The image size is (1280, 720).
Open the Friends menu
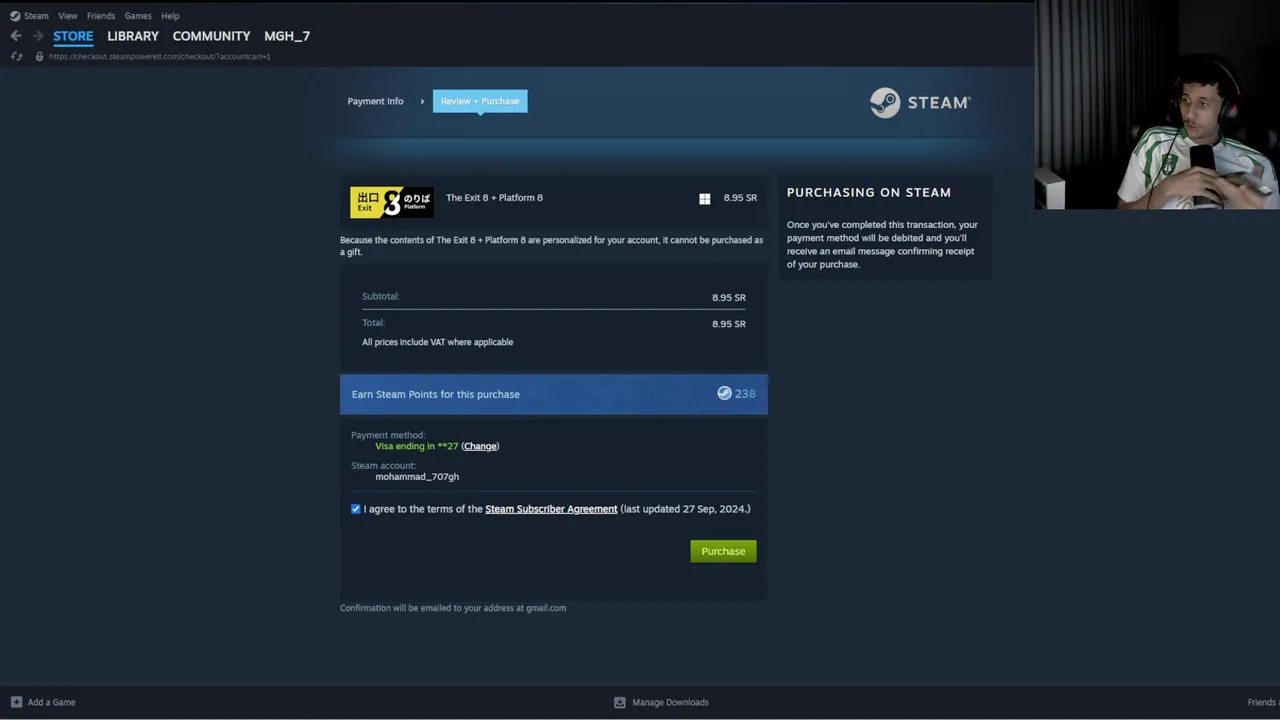(x=101, y=16)
